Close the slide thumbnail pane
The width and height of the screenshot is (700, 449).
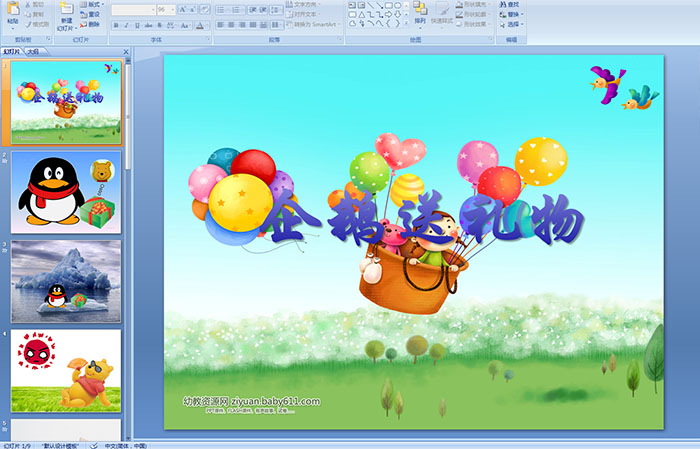point(126,52)
